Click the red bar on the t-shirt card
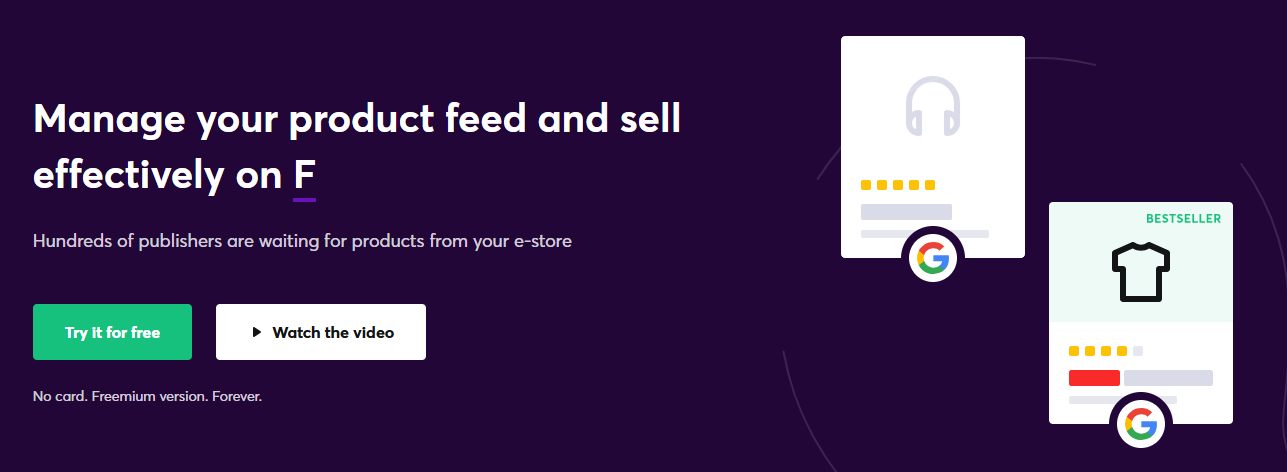This screenshot has width=1287, height=472. (1094, 378)
